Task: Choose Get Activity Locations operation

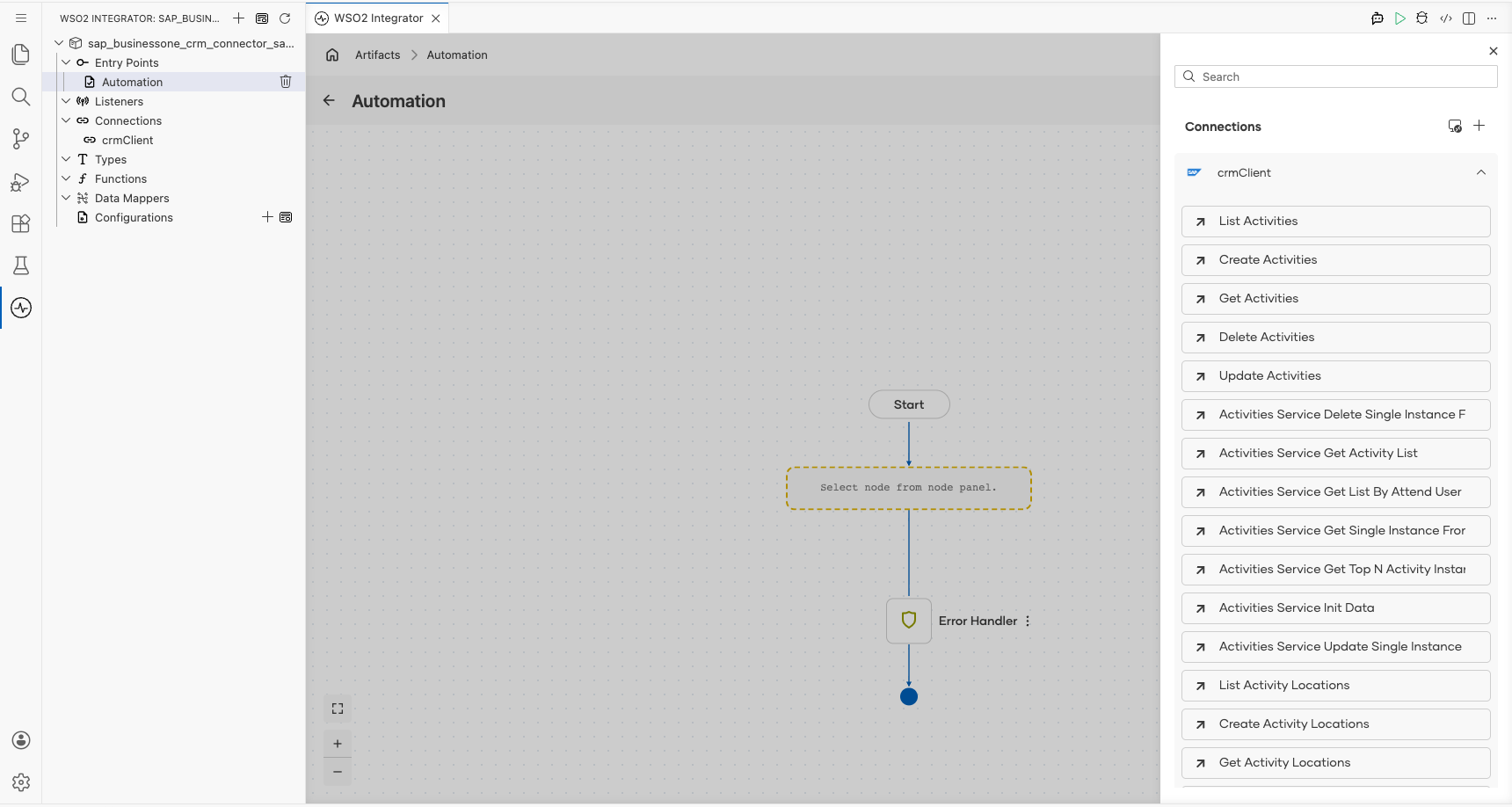Action: [1336, 763]
